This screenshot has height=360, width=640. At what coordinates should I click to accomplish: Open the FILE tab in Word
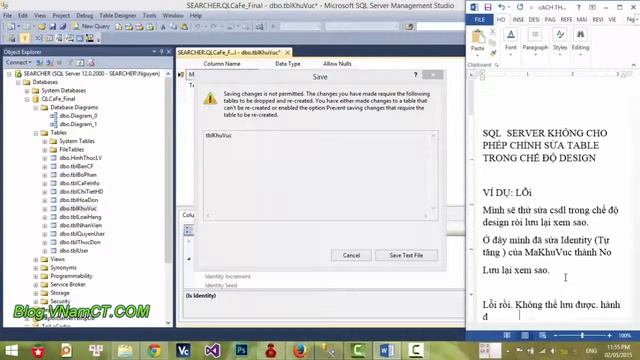pyautogui.click(x=480, y=20)
